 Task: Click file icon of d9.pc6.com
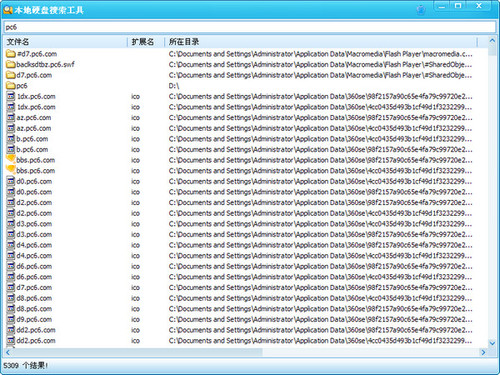[11, 319]
